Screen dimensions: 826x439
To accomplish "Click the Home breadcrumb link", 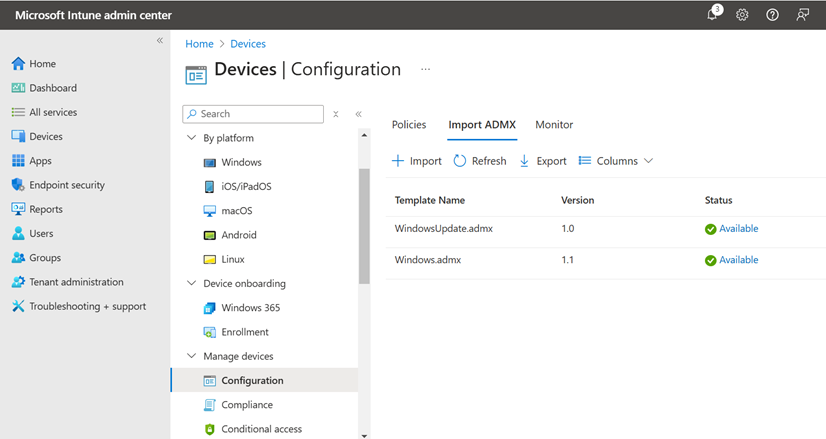I will pyautogui.click(x=199, y=44).
